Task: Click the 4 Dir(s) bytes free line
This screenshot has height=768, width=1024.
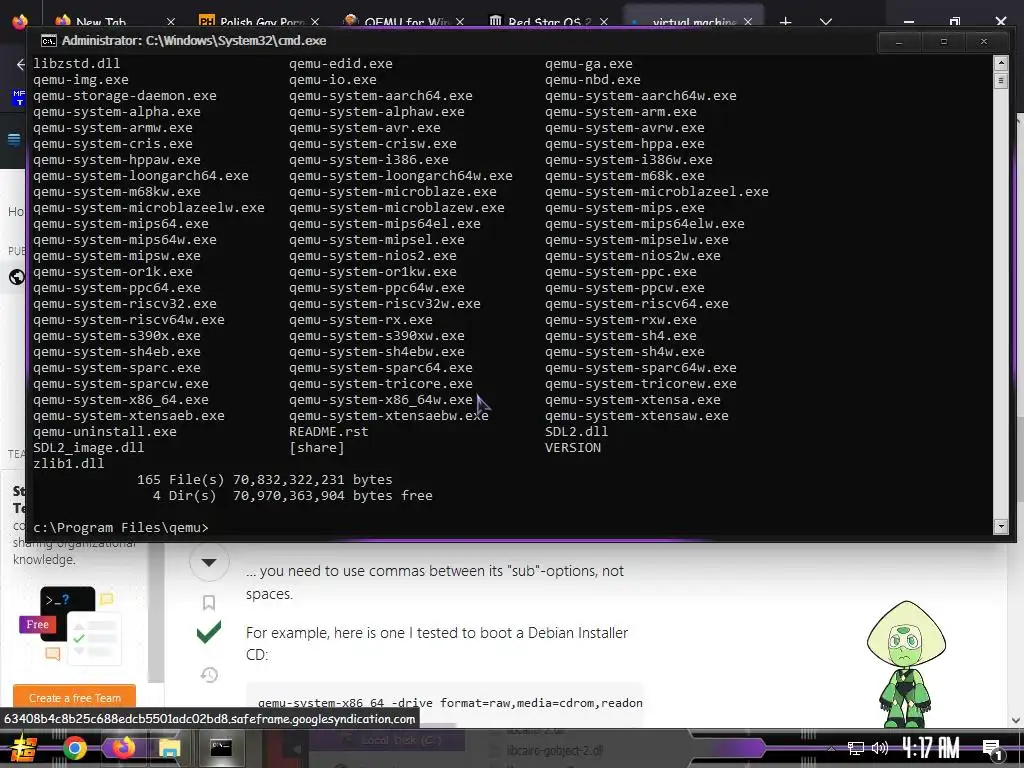Action: (x=293, y=496)
